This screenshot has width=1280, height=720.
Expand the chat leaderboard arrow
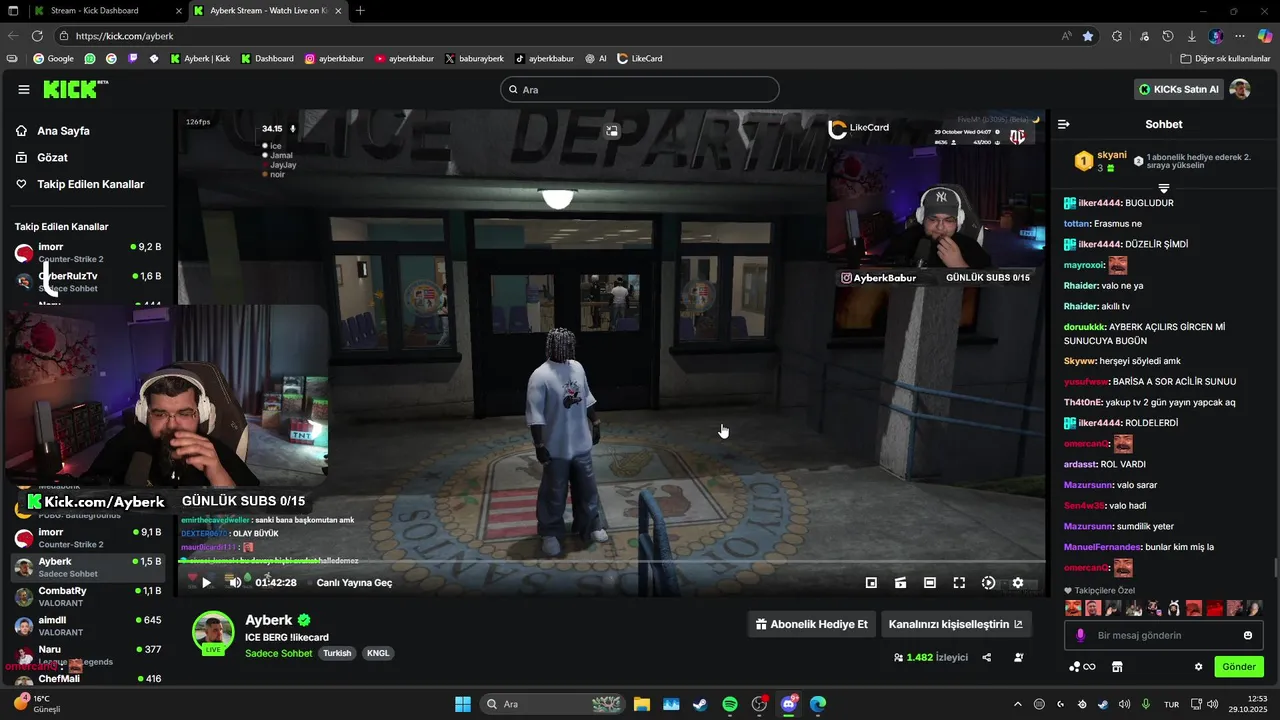click(x=1164, y=188)
